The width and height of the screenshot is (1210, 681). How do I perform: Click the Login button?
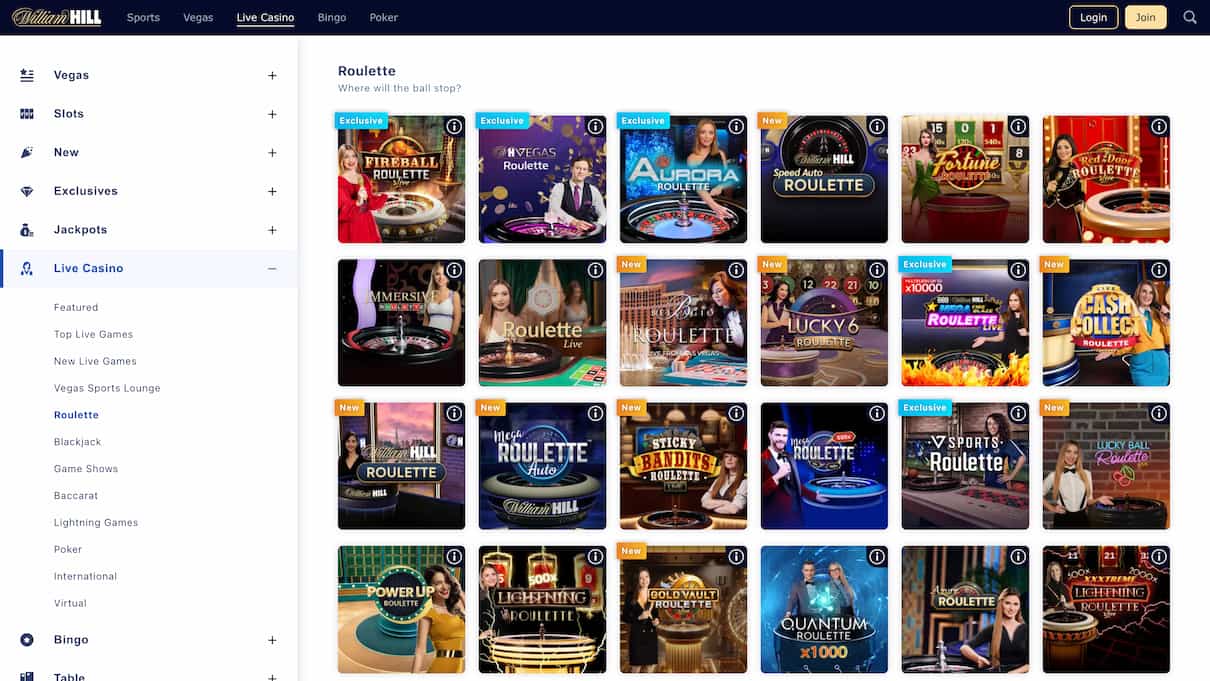pos(1094,17)
